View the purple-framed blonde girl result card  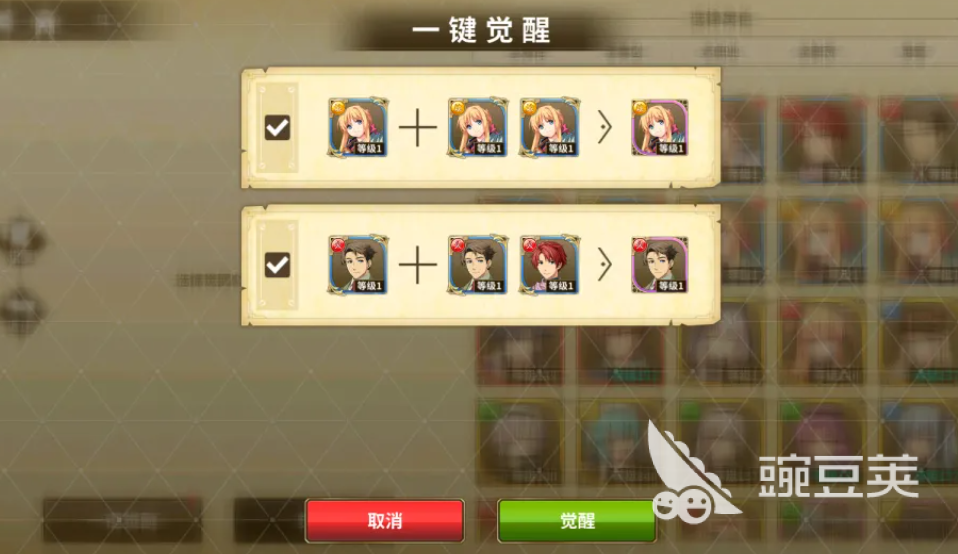[660, 127]
